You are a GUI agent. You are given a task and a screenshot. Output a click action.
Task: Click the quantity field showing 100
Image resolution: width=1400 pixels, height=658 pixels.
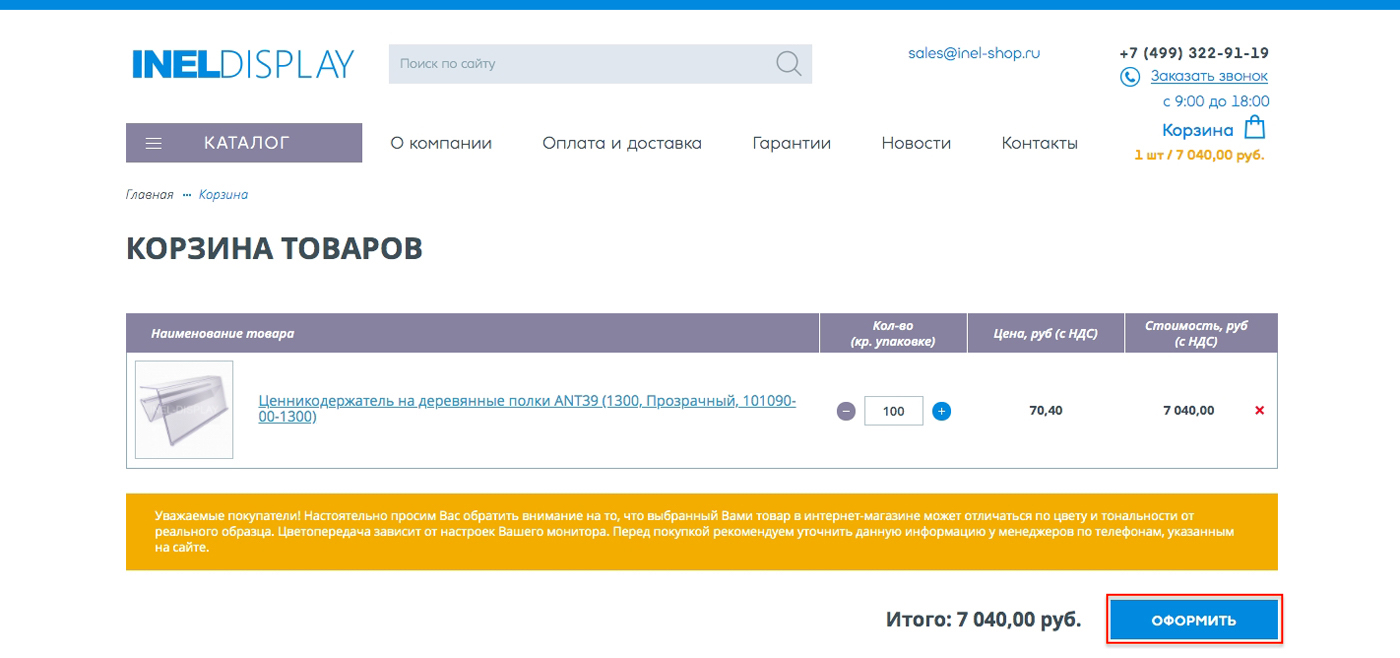coord(893,411)
